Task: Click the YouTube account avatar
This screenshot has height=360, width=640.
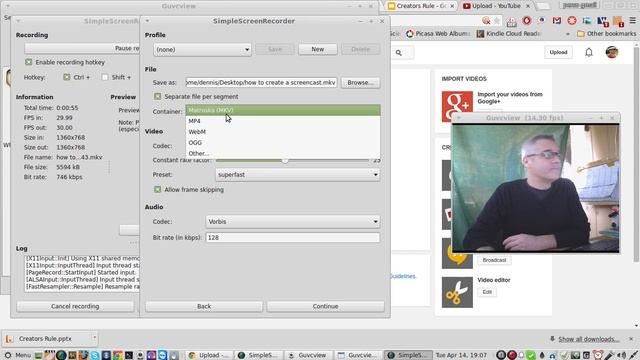Action: click(x=611, y=52)
